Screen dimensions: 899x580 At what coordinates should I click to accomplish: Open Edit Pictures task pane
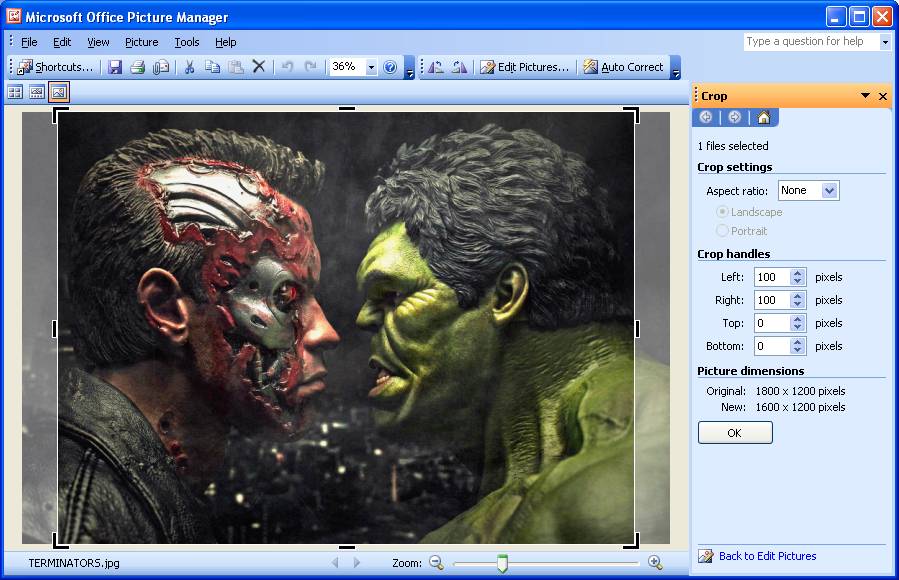tap(525, 67)
